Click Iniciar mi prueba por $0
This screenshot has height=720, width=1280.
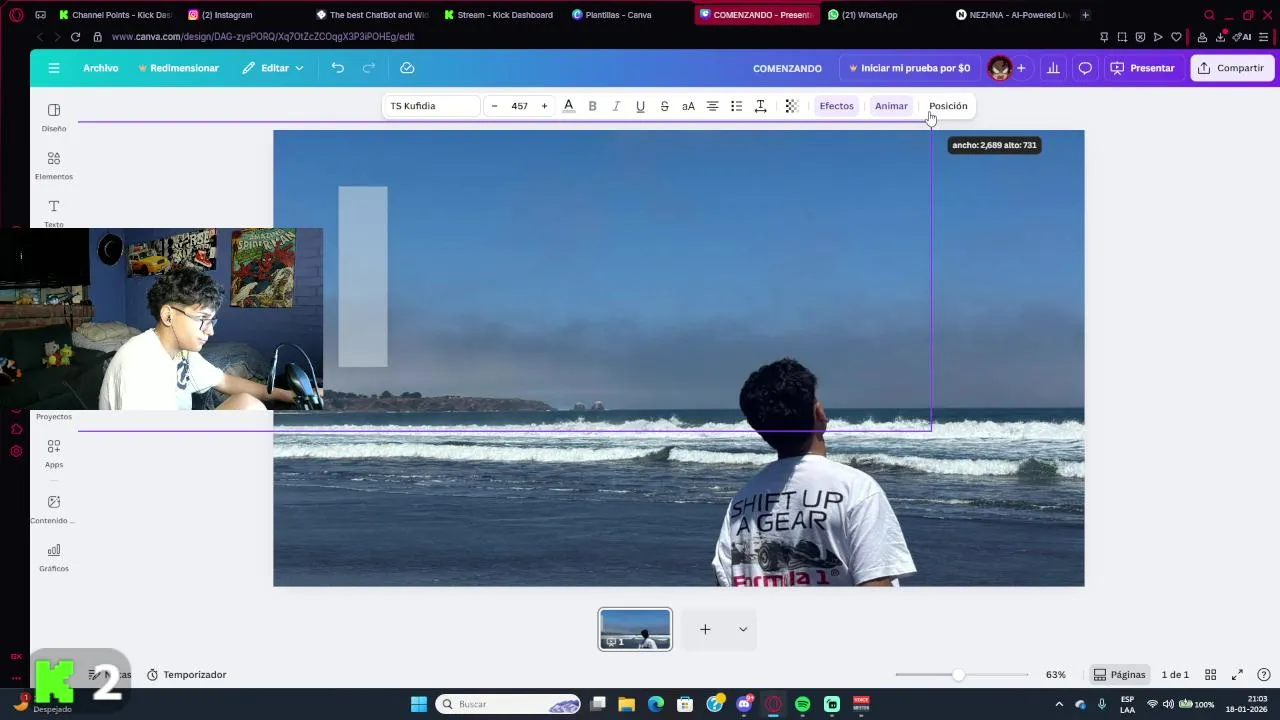(x=909, y=68)
